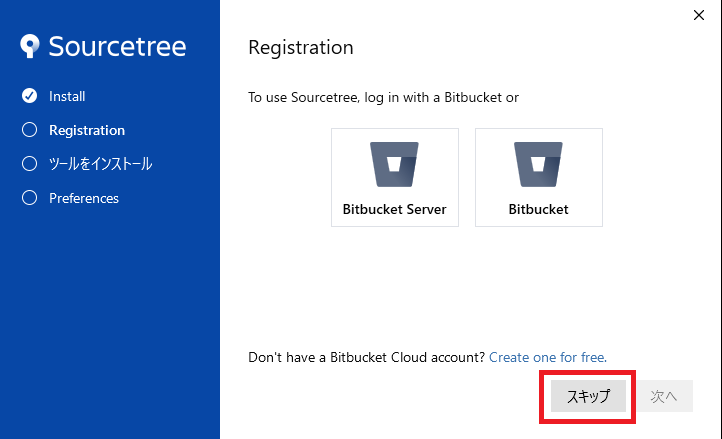Click the "Don't have a Bitbucket Cloud account?" text
722x439 pixels.
pos(367,357)
